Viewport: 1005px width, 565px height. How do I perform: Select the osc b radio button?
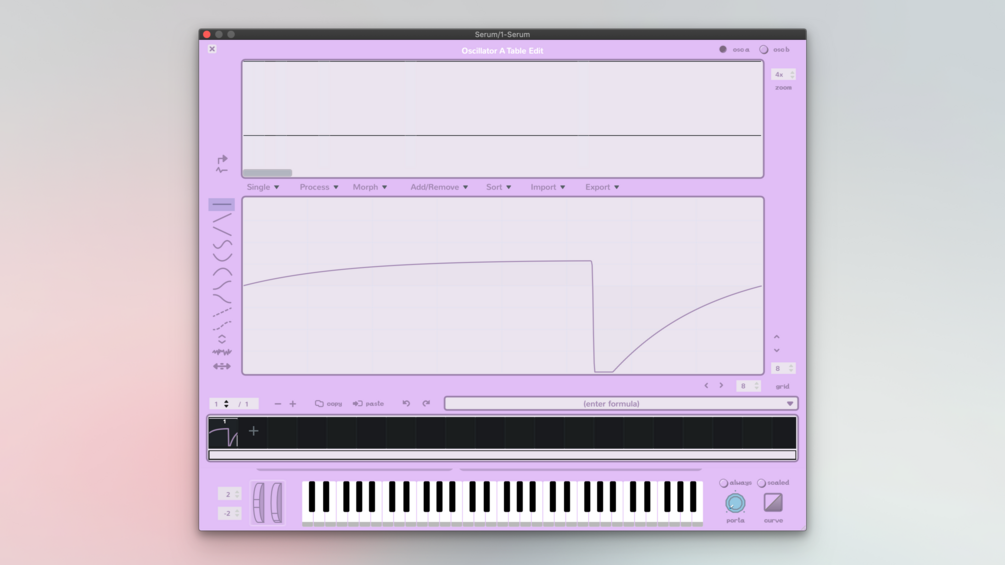[763, 49]
